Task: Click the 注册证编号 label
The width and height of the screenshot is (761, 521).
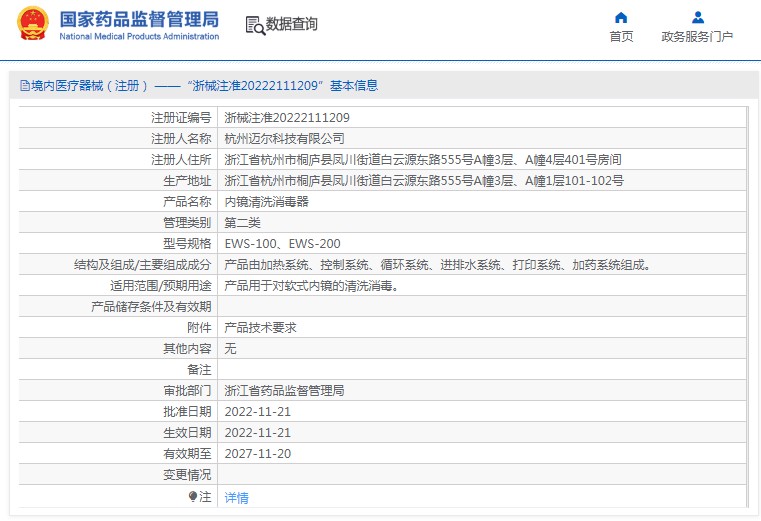Action: pos(181,118)
